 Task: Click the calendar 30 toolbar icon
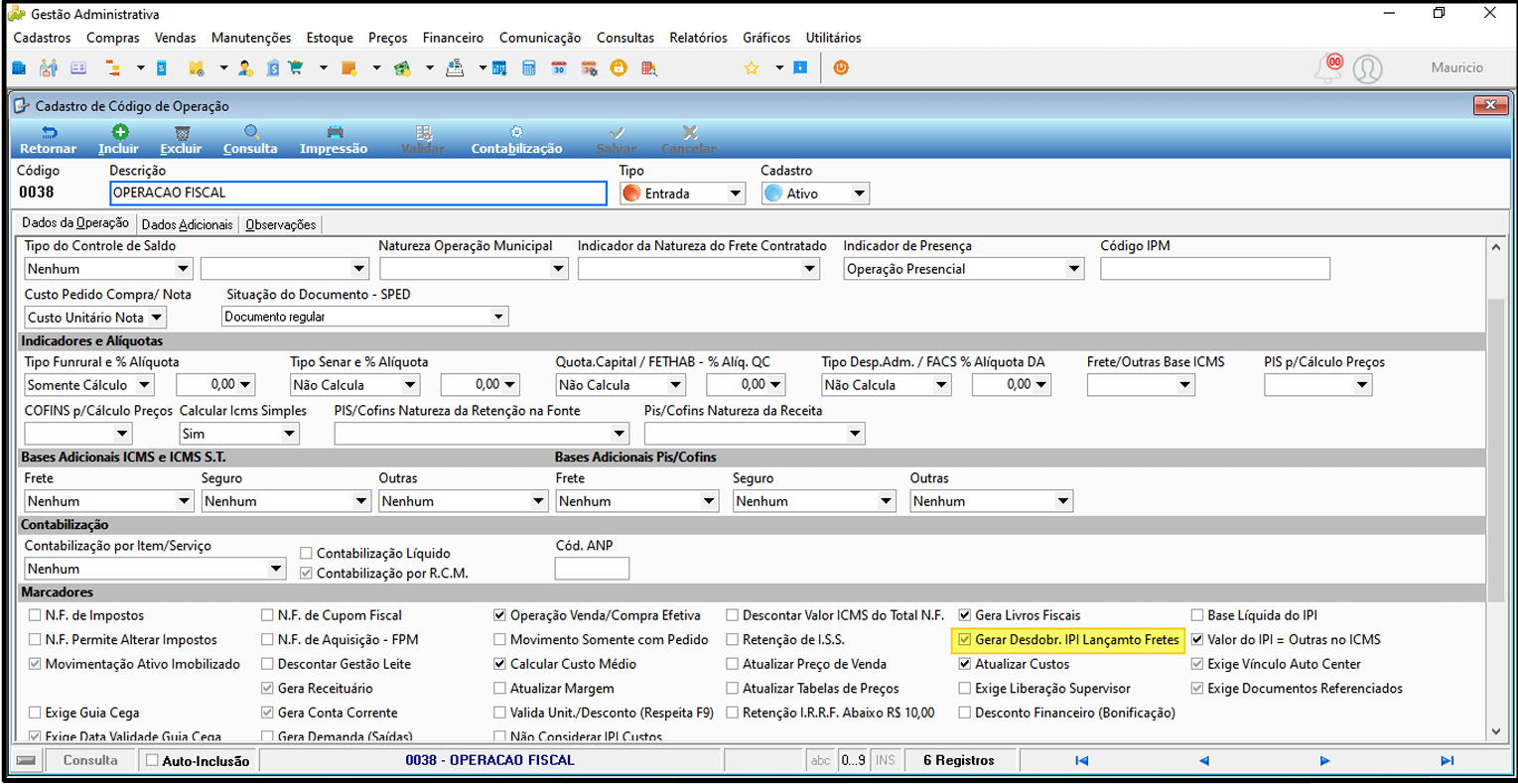coord(559,68)
